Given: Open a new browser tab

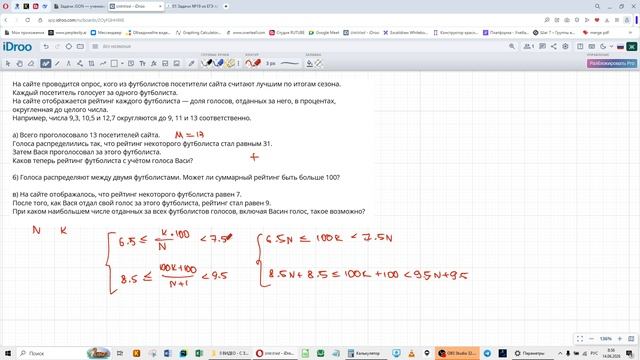Looking at the screenshot, I should (x=226, y=7).
